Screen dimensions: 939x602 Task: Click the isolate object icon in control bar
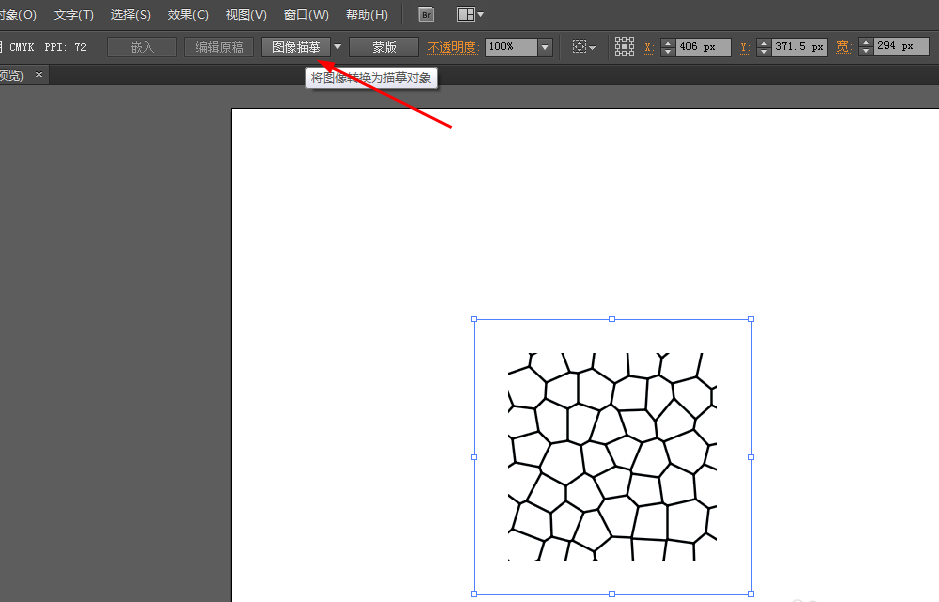(579, 47)
